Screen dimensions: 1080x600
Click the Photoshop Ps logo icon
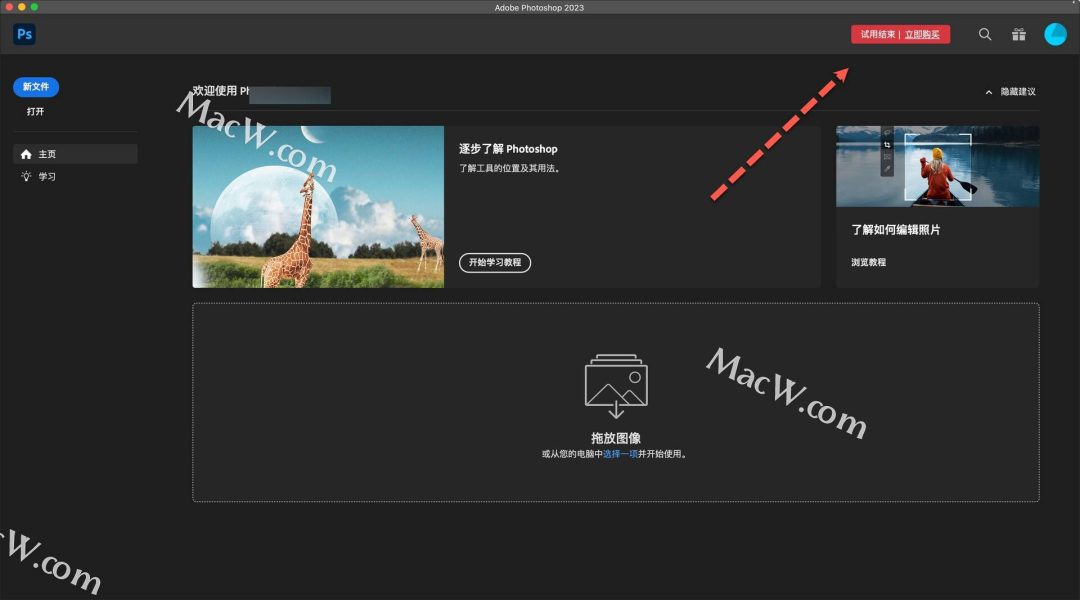point(24,34)
